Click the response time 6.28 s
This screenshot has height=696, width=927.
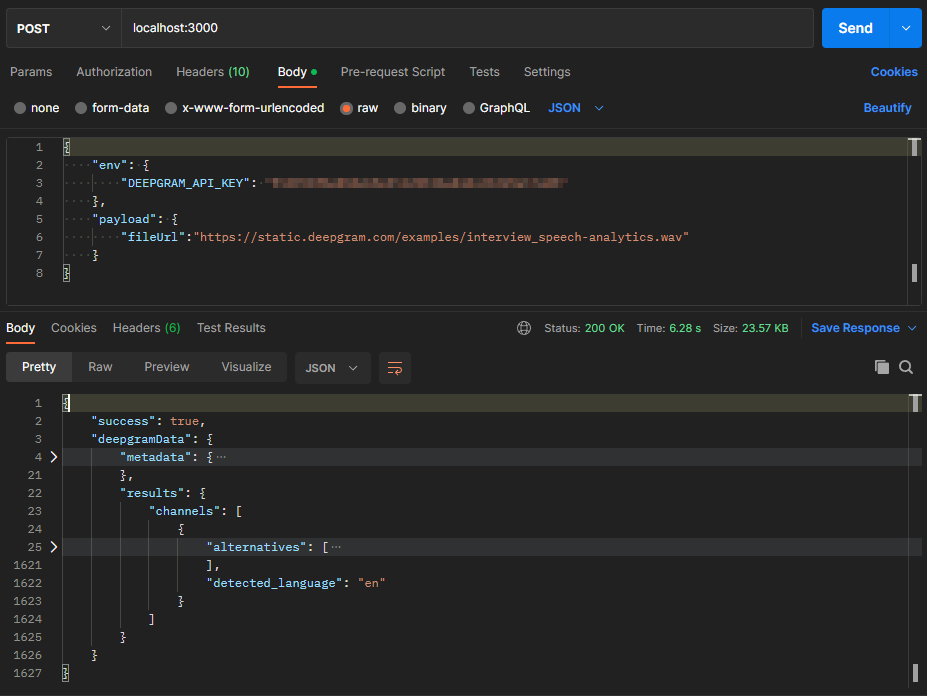pyautogui.click(x=685, y=328)
